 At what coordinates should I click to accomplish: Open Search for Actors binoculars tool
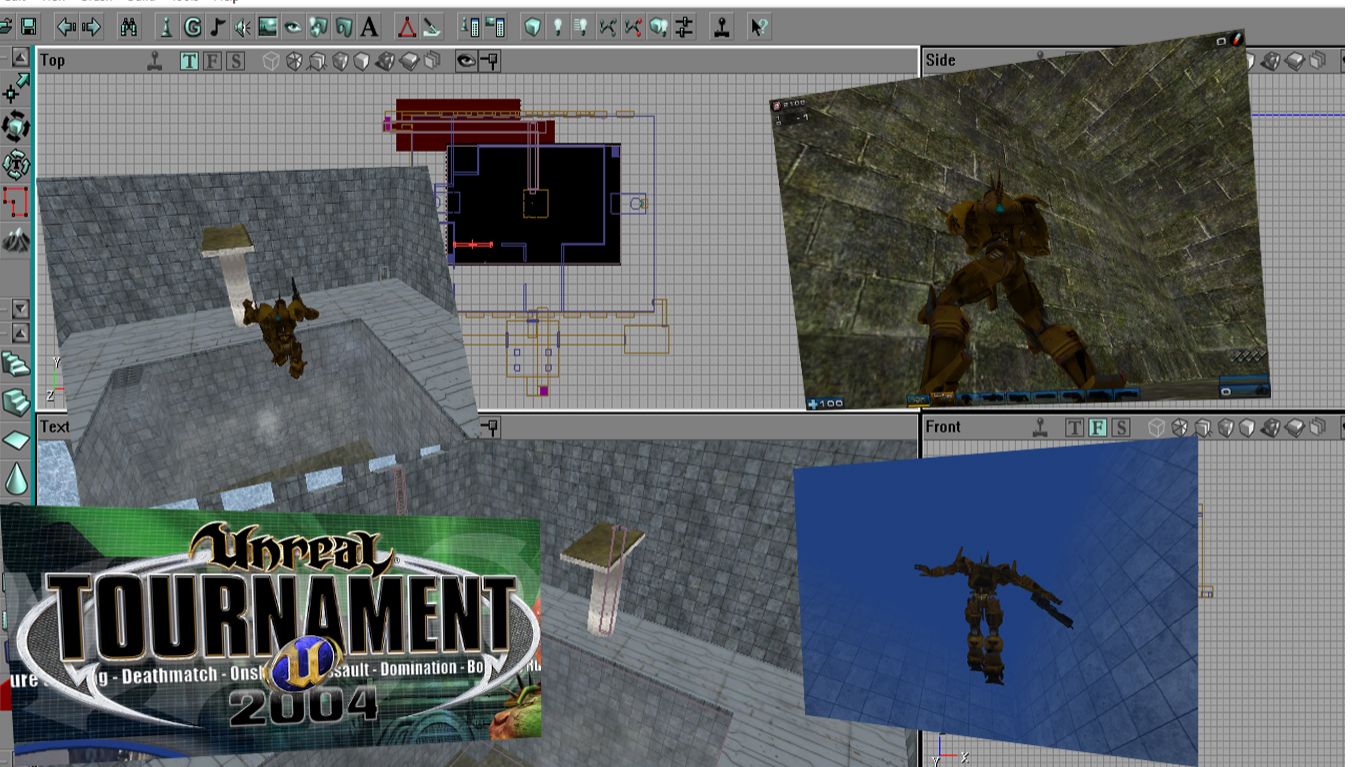point(128,27)
